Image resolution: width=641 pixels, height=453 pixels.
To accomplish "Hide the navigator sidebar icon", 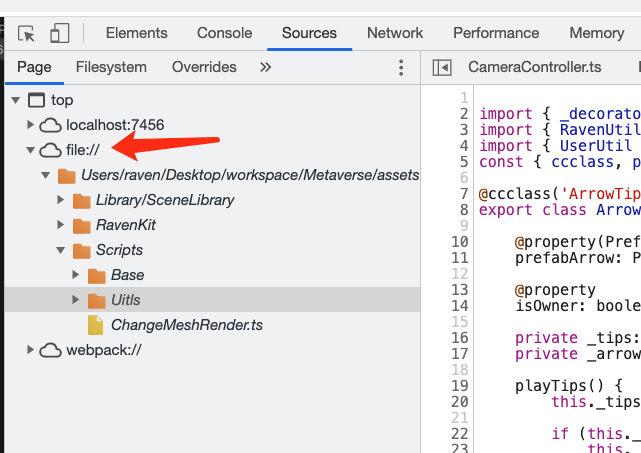I will click(441, 68).
